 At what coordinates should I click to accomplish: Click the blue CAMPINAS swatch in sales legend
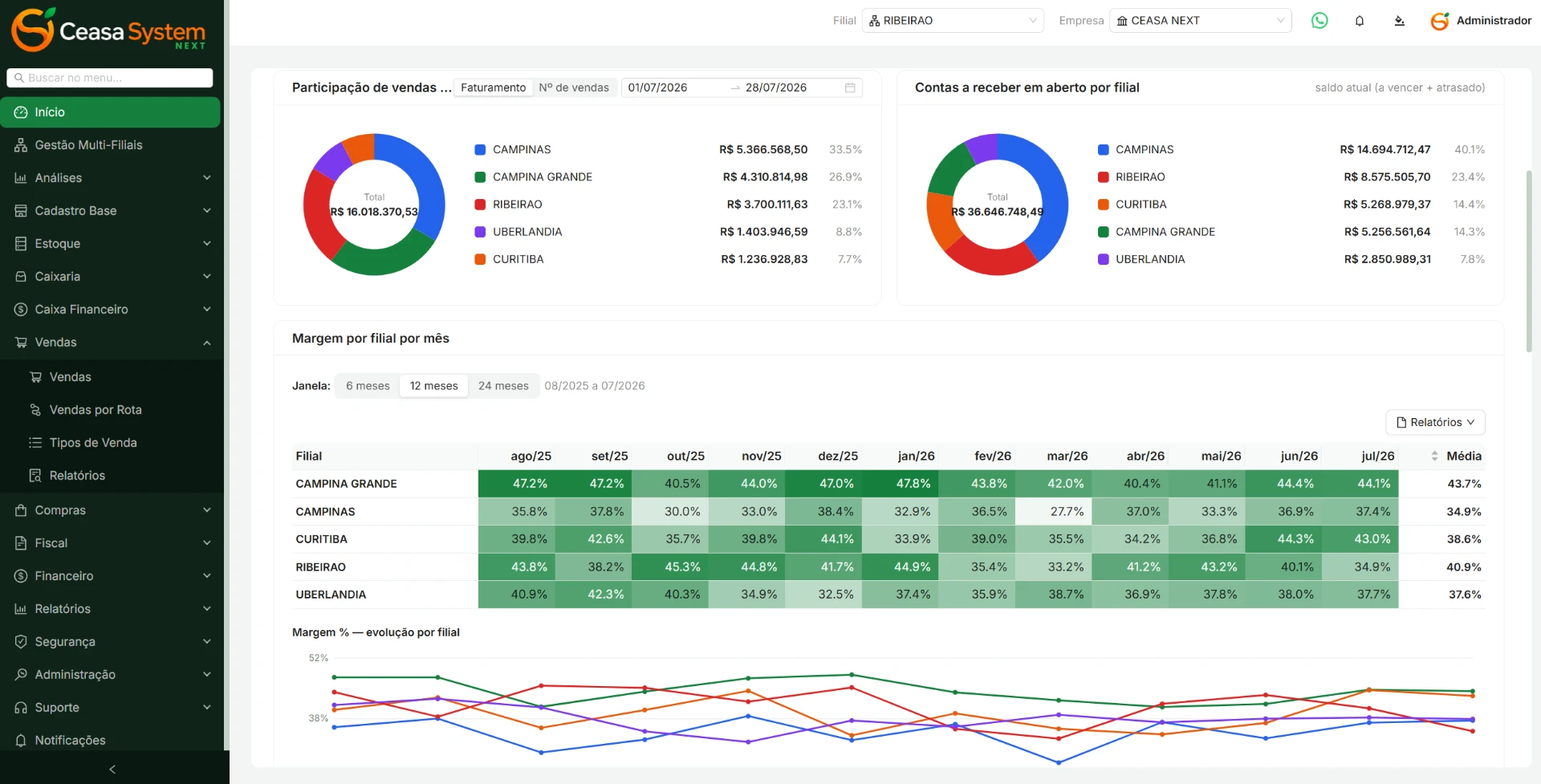point(480,150)
